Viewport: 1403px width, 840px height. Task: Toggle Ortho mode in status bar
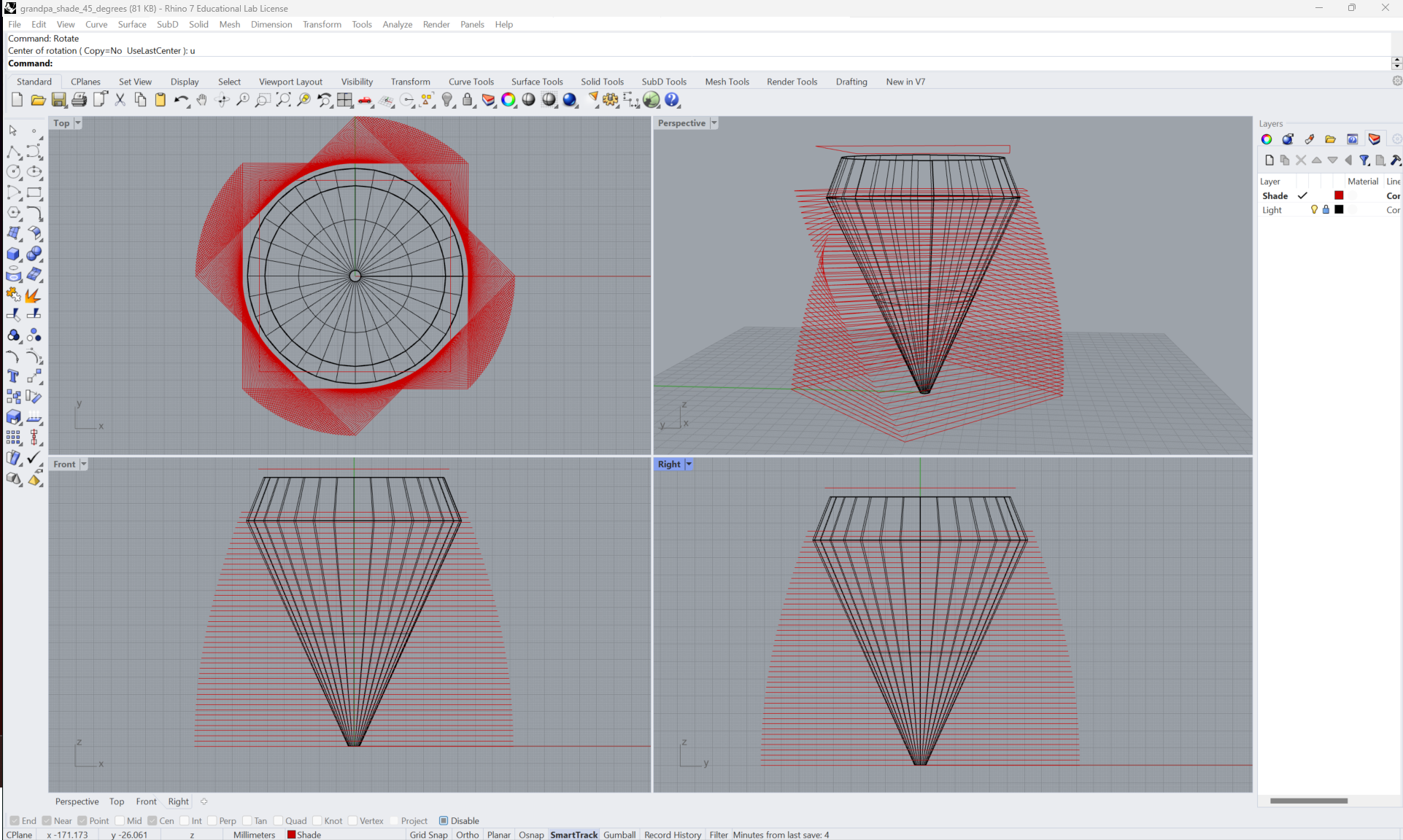coord(464,834)
